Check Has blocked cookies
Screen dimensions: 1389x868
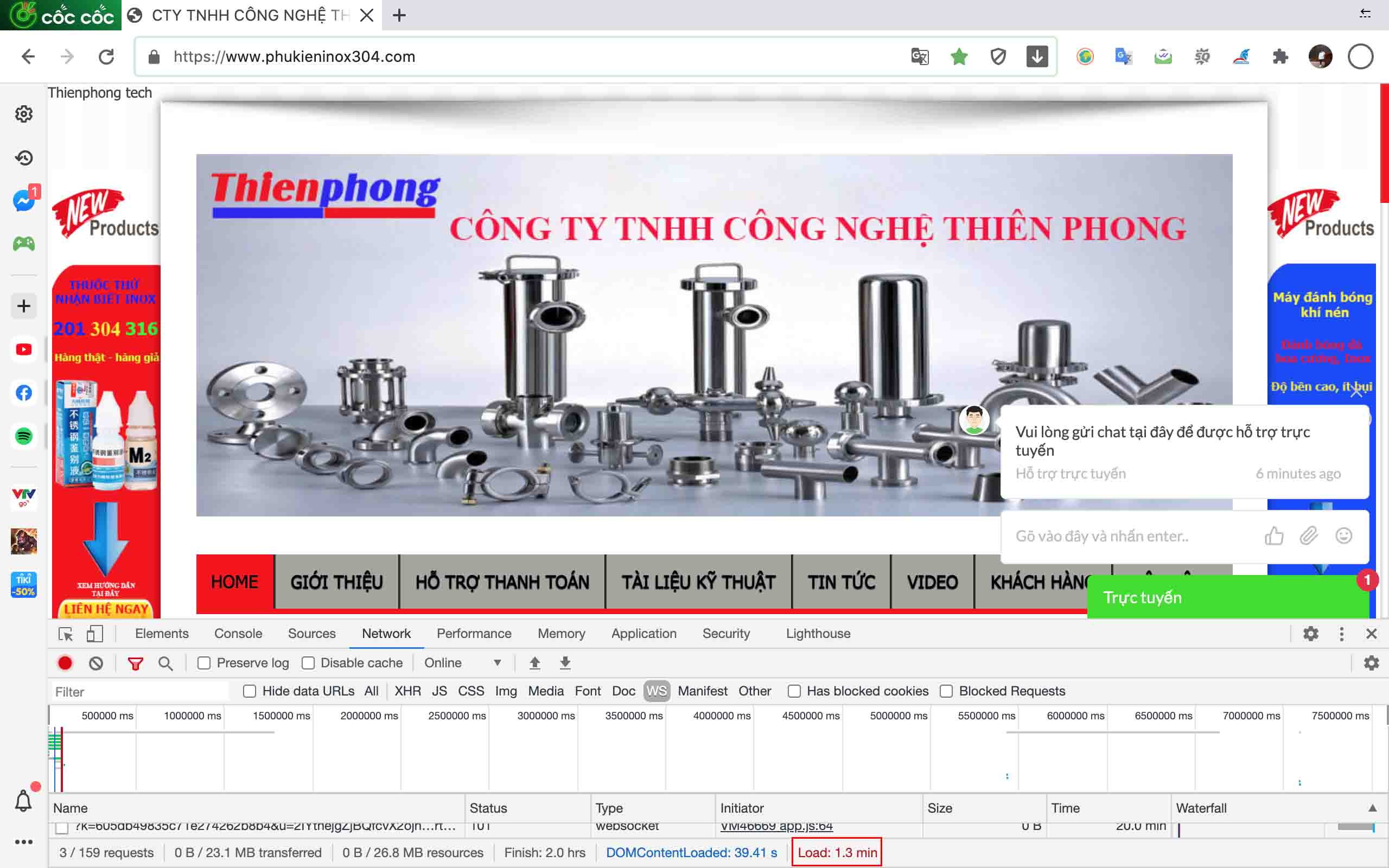coord(794,691)
